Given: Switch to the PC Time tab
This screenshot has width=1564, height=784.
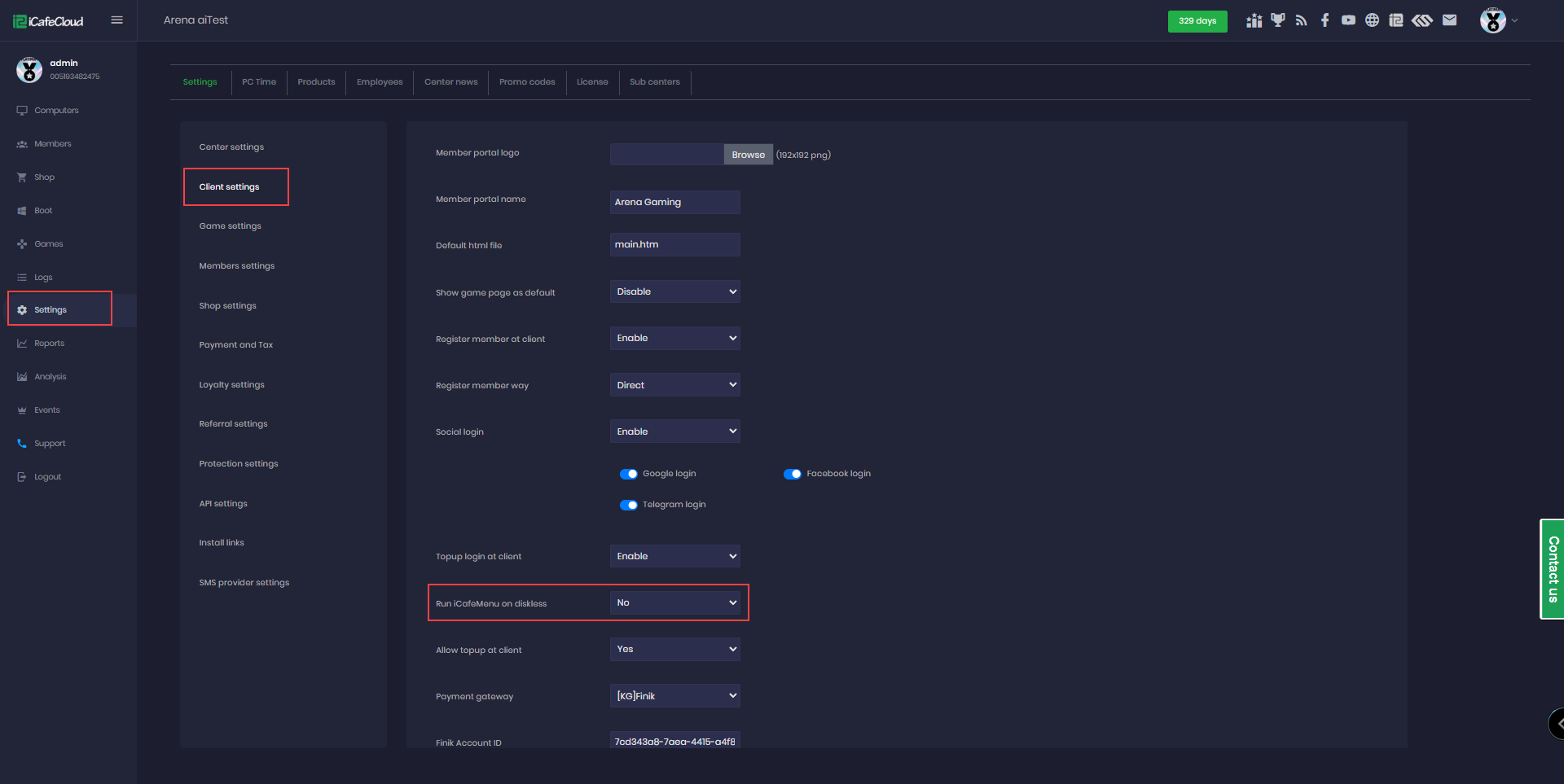Looking at the screenshot, I should pyautogui.click(x=259, y=82).
